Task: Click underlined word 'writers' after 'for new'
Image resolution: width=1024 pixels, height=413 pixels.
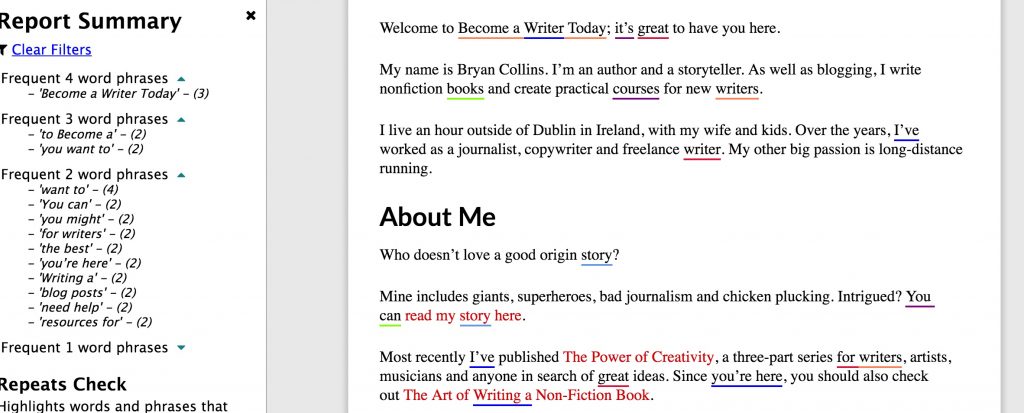Action: [x=737, y=89]
